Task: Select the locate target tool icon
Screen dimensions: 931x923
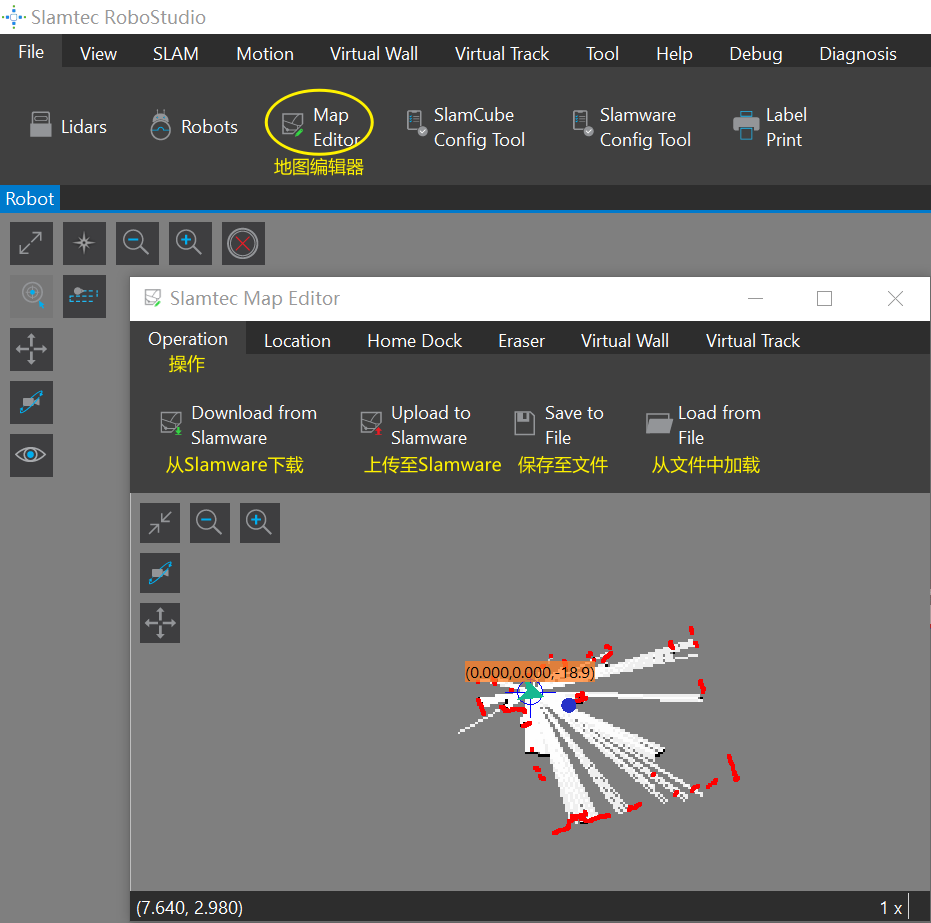Action: 31,296
